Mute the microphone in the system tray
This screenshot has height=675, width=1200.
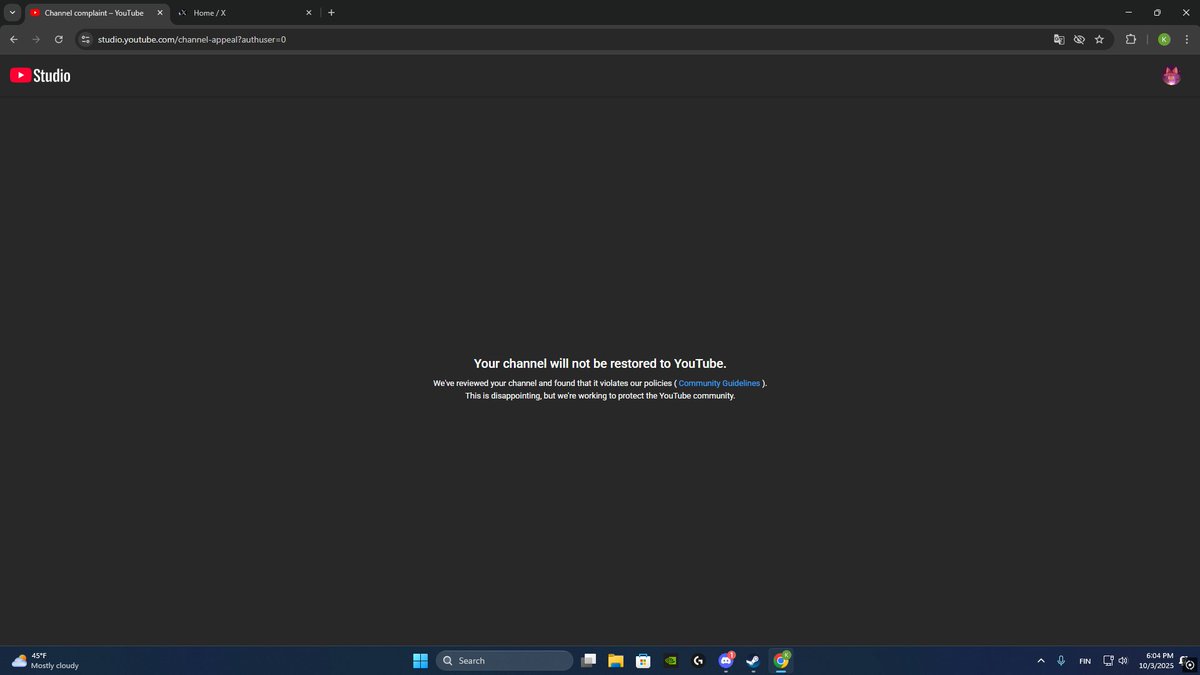click(1061, 660)
